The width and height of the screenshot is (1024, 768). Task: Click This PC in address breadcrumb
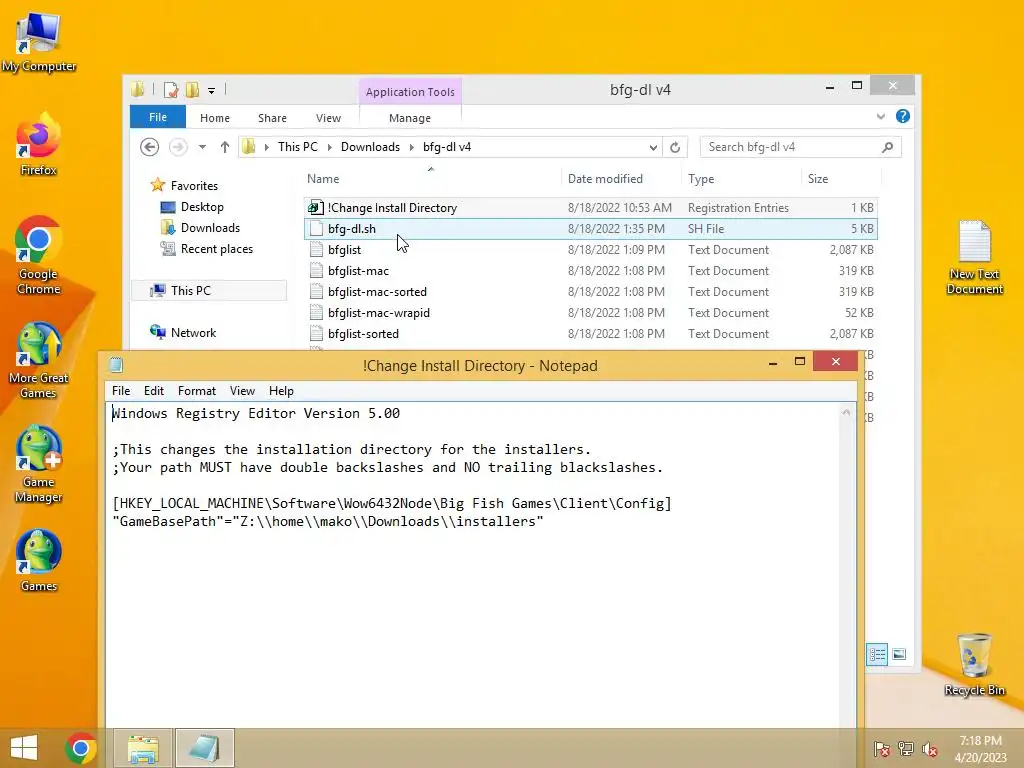point(298,147)
